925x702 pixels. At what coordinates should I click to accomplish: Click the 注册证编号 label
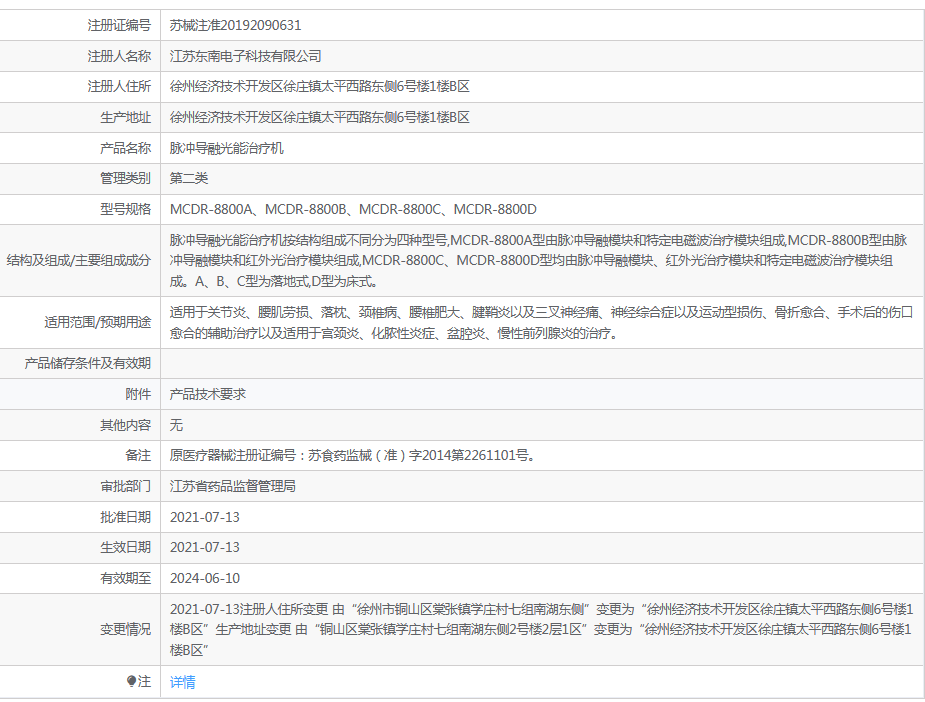(119, 25)
